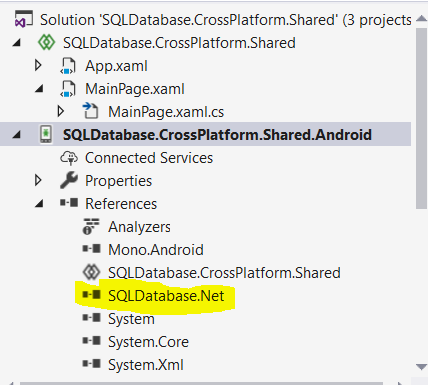Image resolution: width=428 pixels, height=385 pixels.
Task: Click the MainPage.xaml file icon
Action: 68,89
